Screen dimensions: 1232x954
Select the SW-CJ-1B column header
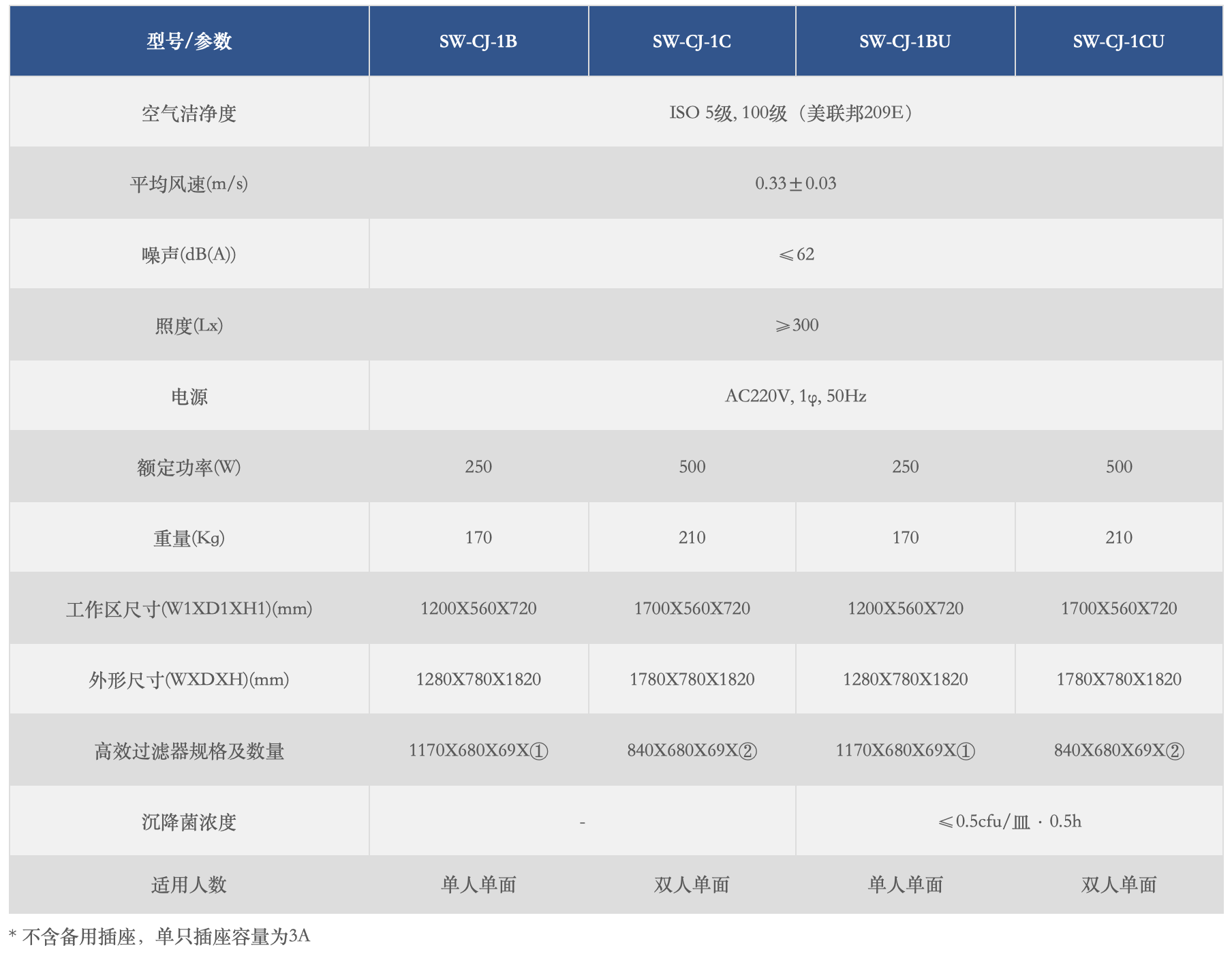tap(478, 40)
